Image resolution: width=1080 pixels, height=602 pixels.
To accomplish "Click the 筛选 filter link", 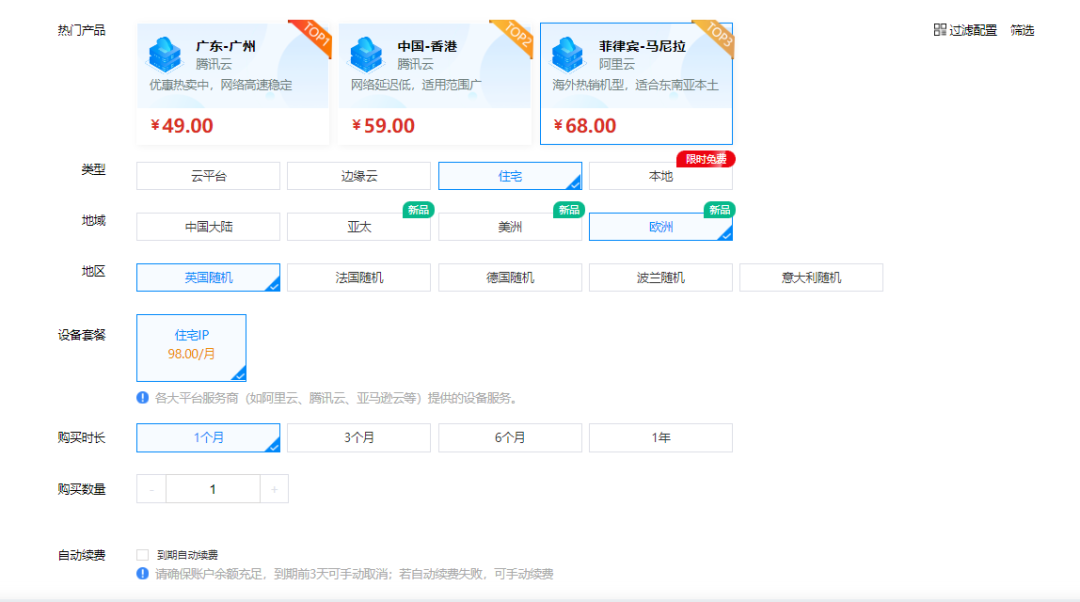I will click(1022, 30).
